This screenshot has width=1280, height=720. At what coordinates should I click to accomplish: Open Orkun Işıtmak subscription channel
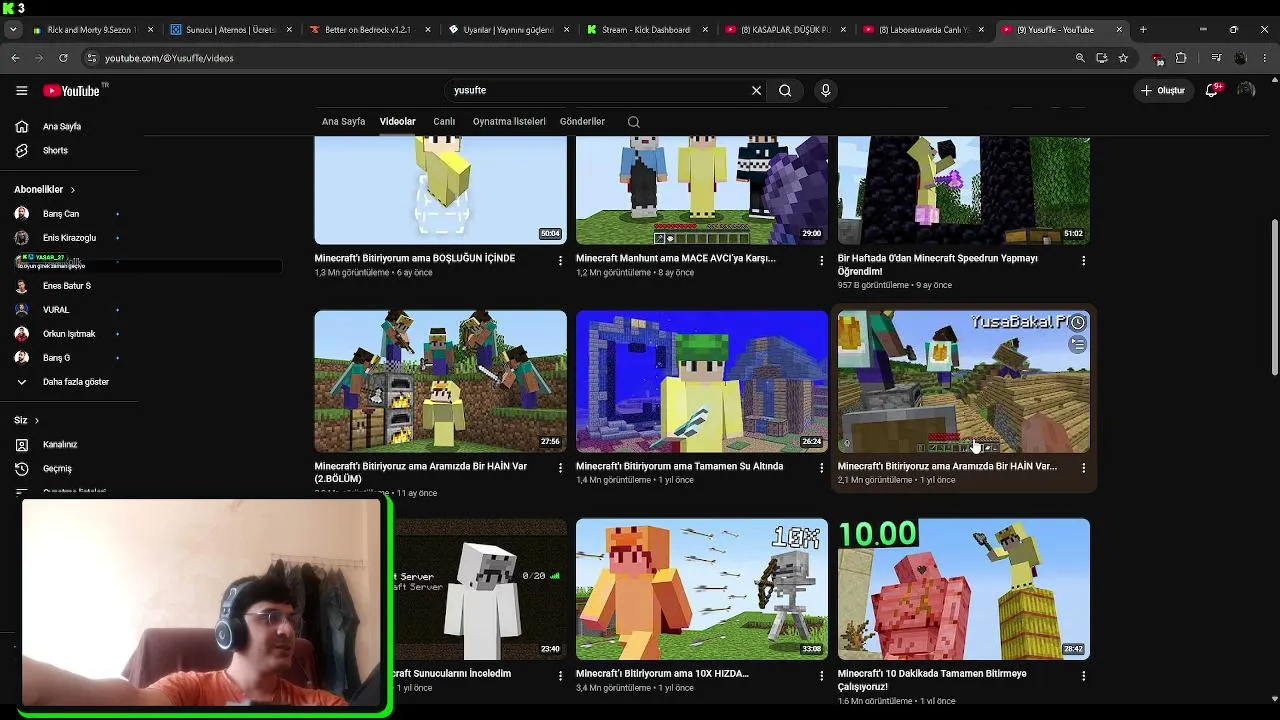[69, 334]
